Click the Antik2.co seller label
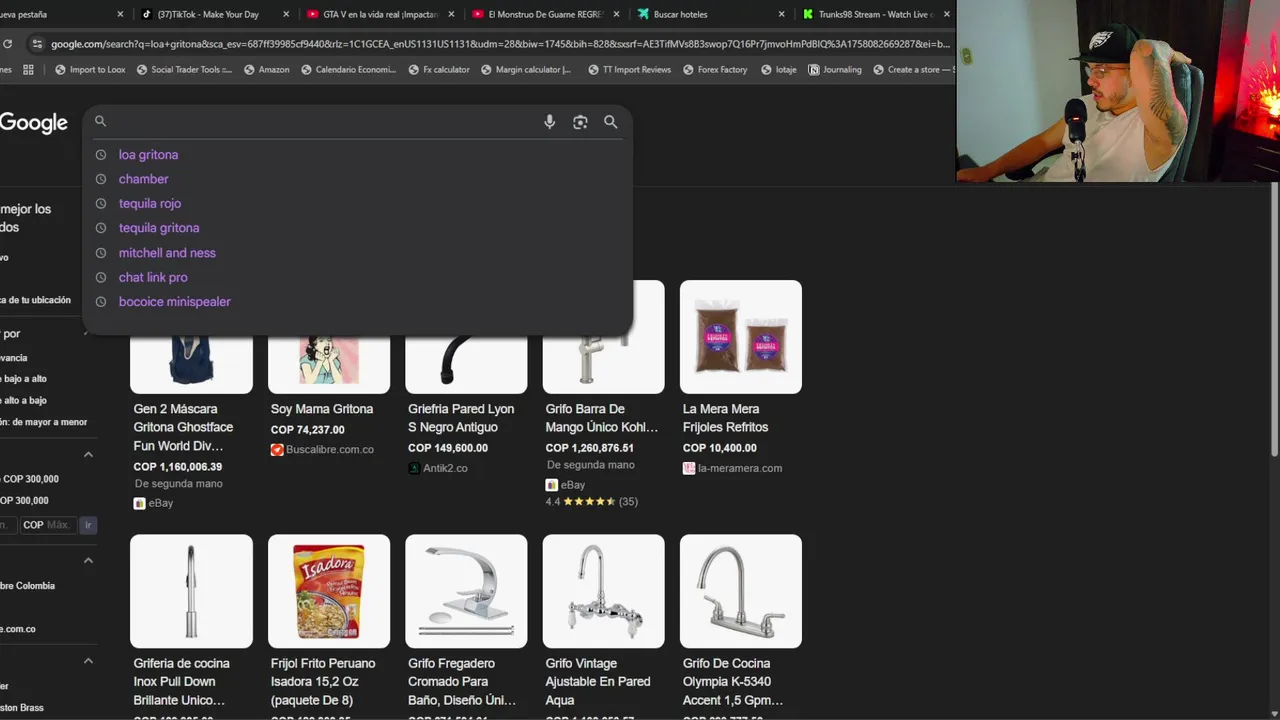Image resolution: width=1280 pixels, height=720 pixels. coord(445,468)
